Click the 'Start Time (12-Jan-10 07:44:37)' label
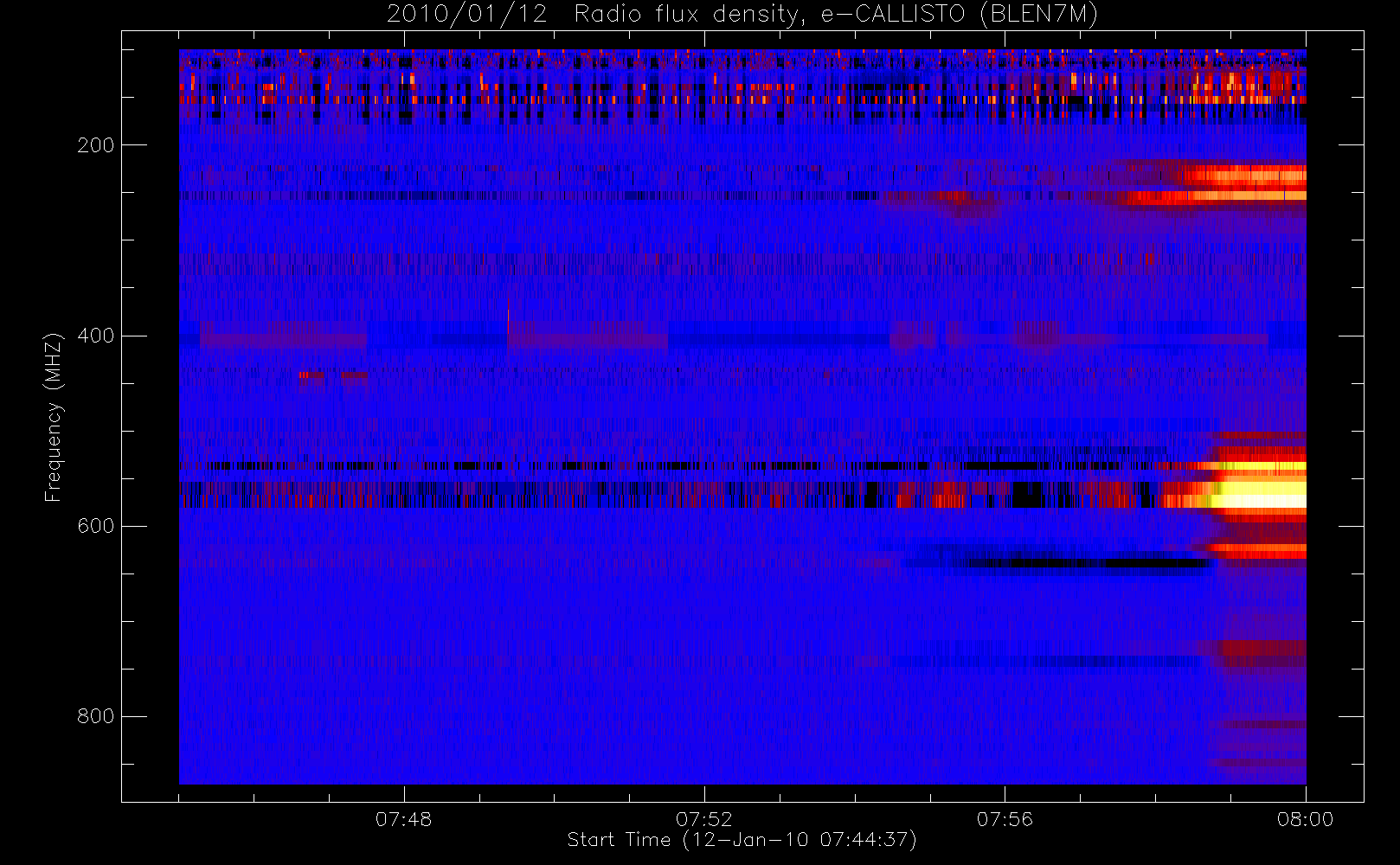The height and width of the screenshot is (865, 1400). tap(742, 840)
